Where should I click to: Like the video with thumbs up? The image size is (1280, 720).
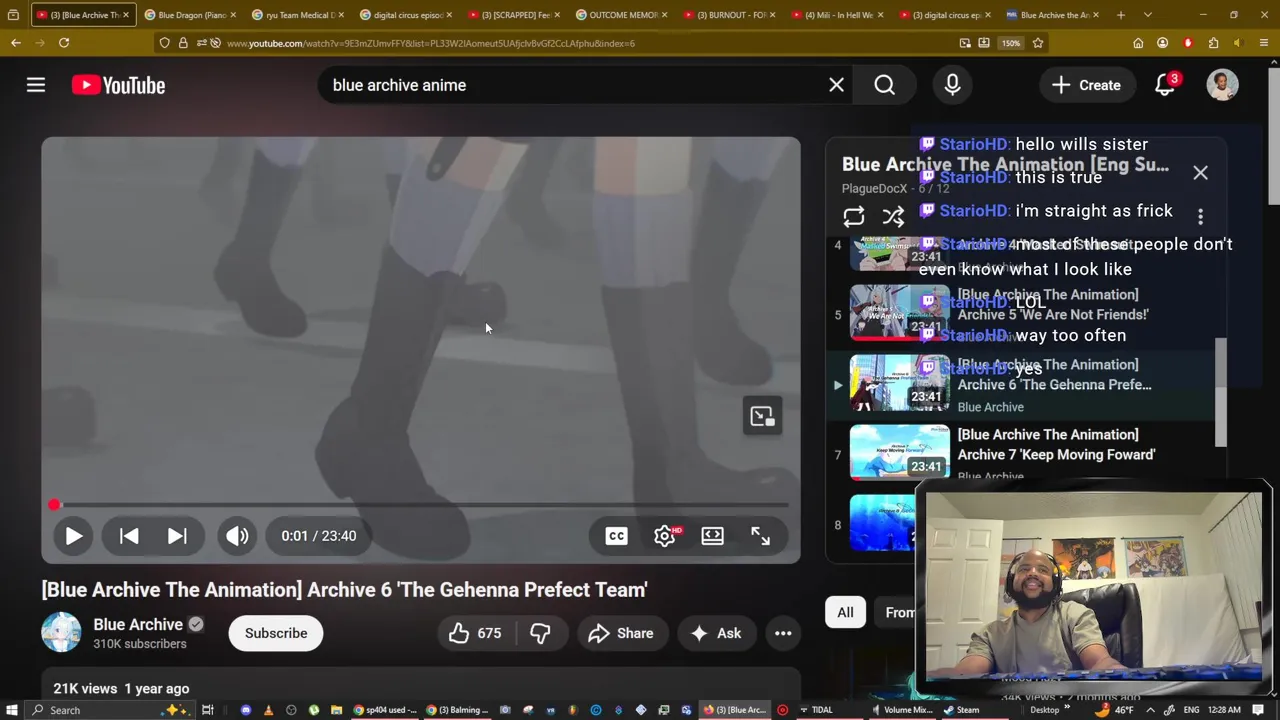475,633
